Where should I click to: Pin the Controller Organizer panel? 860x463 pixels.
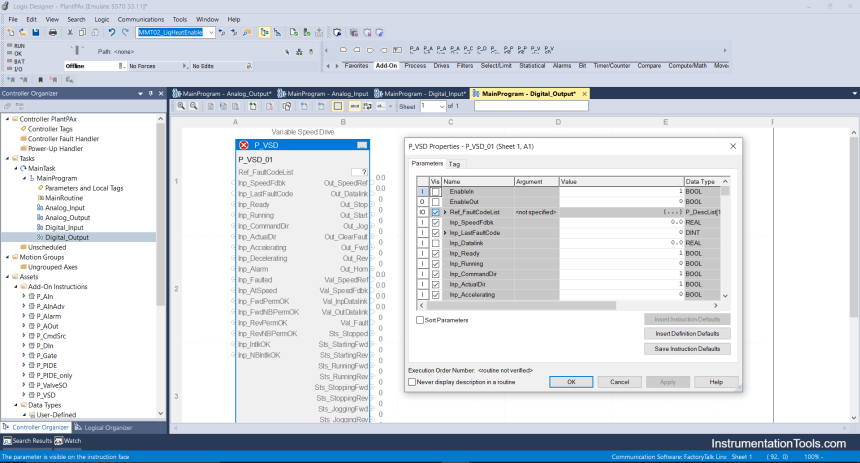(x=151, y=94)
